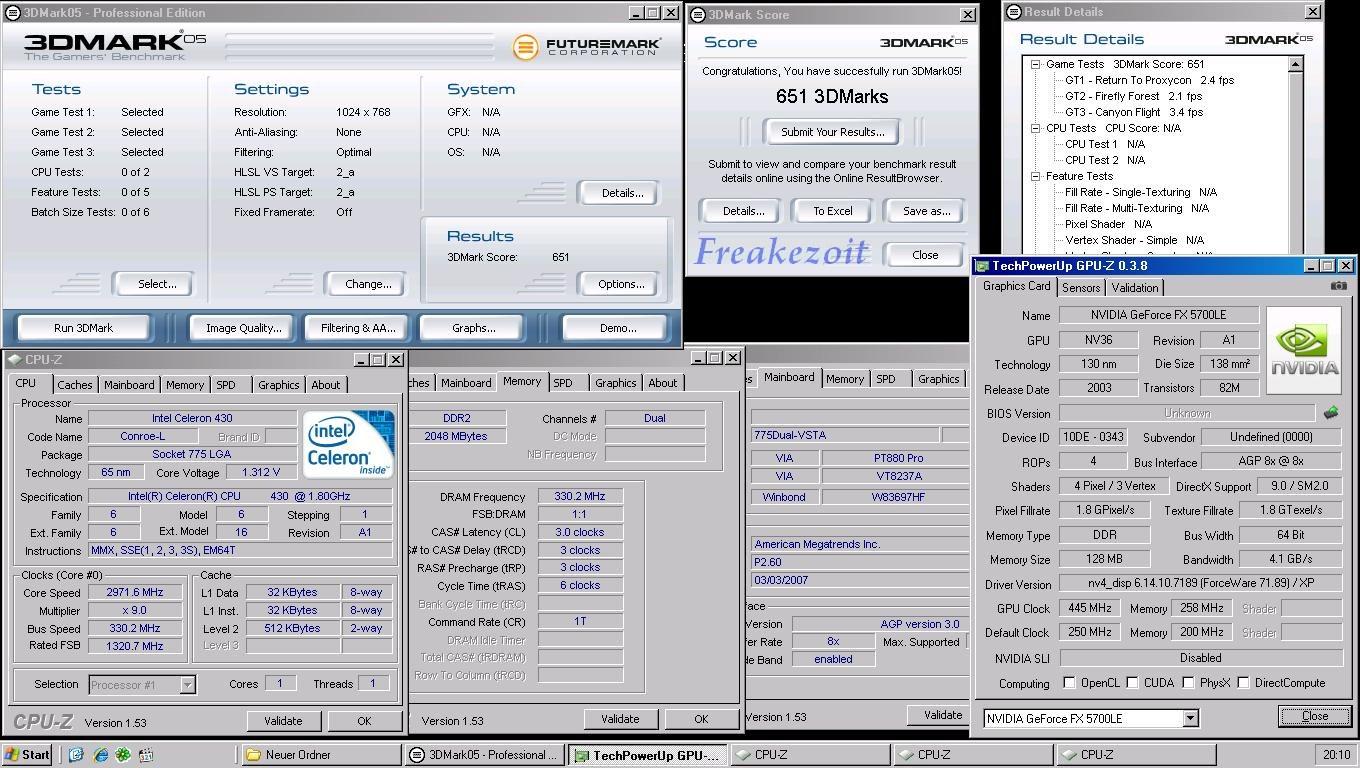Viewport: 1360px width, 768px height.
Task: Enable the CUDA checkbox in GPU-Z
Action: click(1132, 683)
